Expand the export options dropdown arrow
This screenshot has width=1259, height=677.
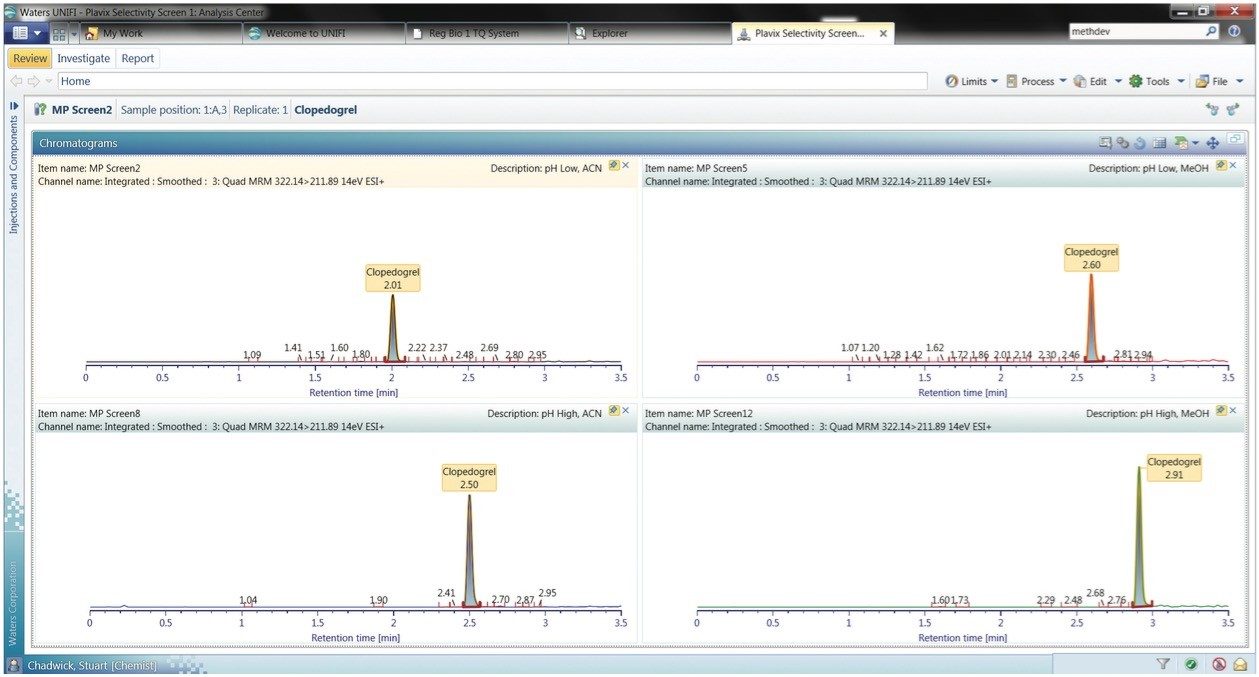coord(1194,144)
